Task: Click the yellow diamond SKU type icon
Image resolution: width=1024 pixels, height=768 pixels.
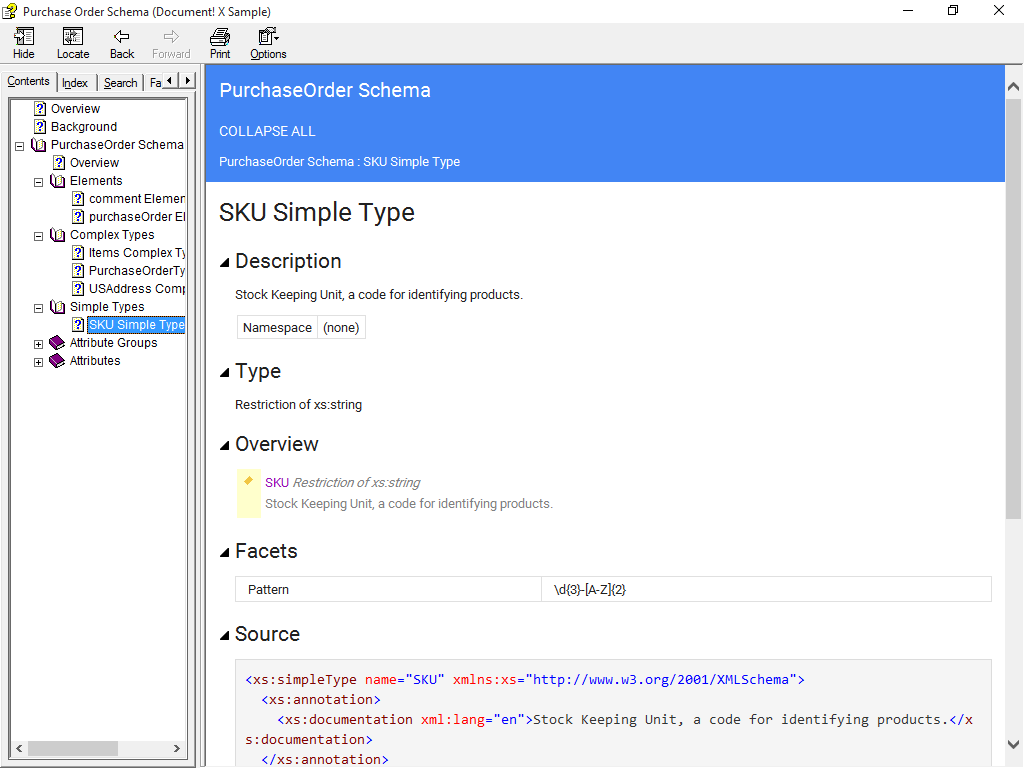Action: tap(248, 481)
